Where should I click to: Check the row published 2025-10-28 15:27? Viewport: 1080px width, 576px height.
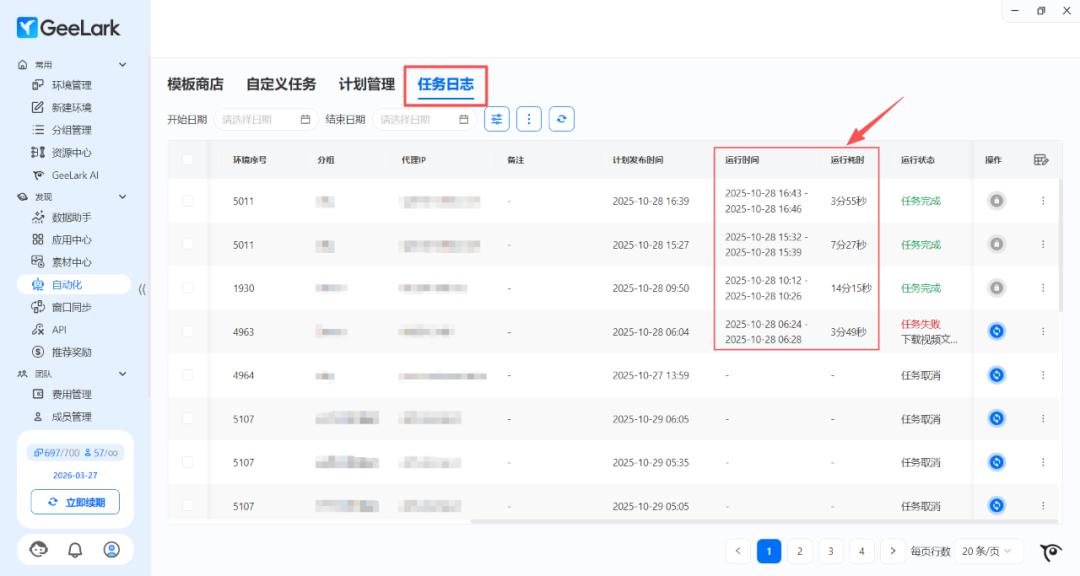pos(187,244)
